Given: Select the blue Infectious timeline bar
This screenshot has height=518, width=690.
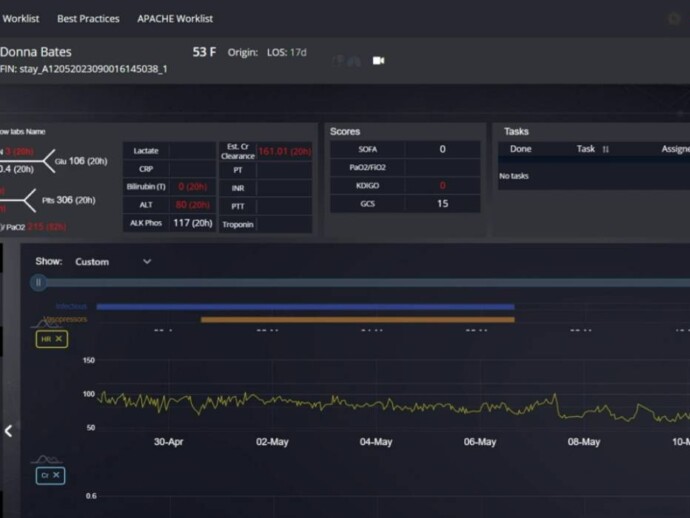Looking at the screenshot, I should (x=305, y=307).
